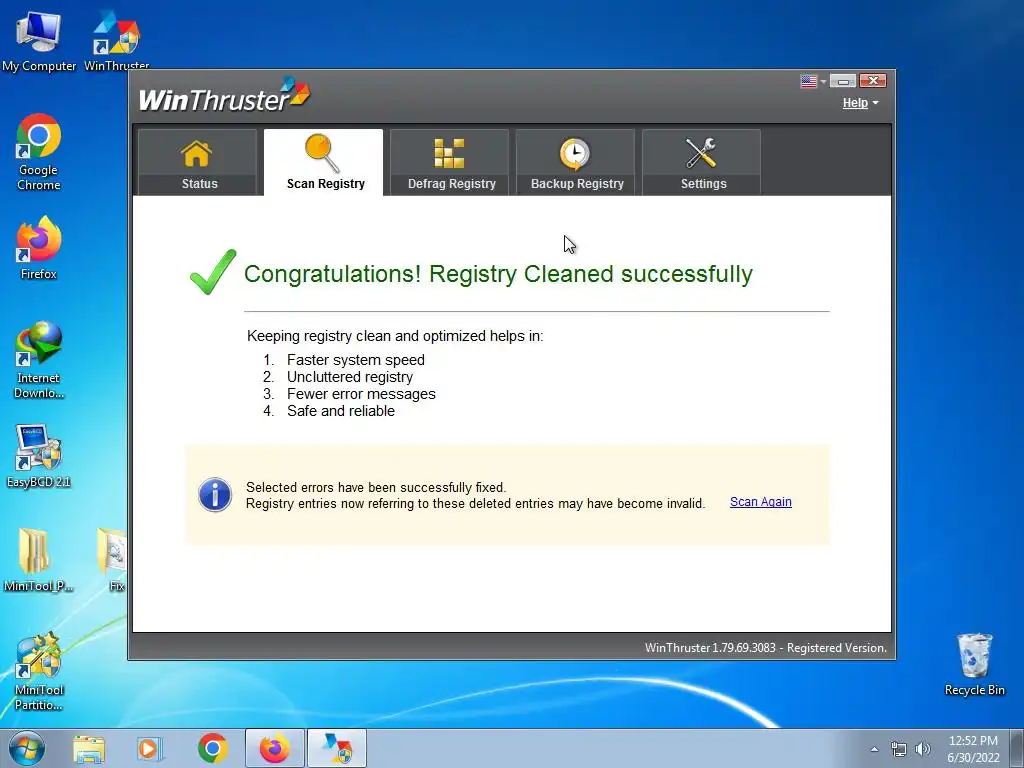This screenshot has height=768, width=1024.
Task: Select Internet Download Manager desktop icon
Action: click(39, 360)
